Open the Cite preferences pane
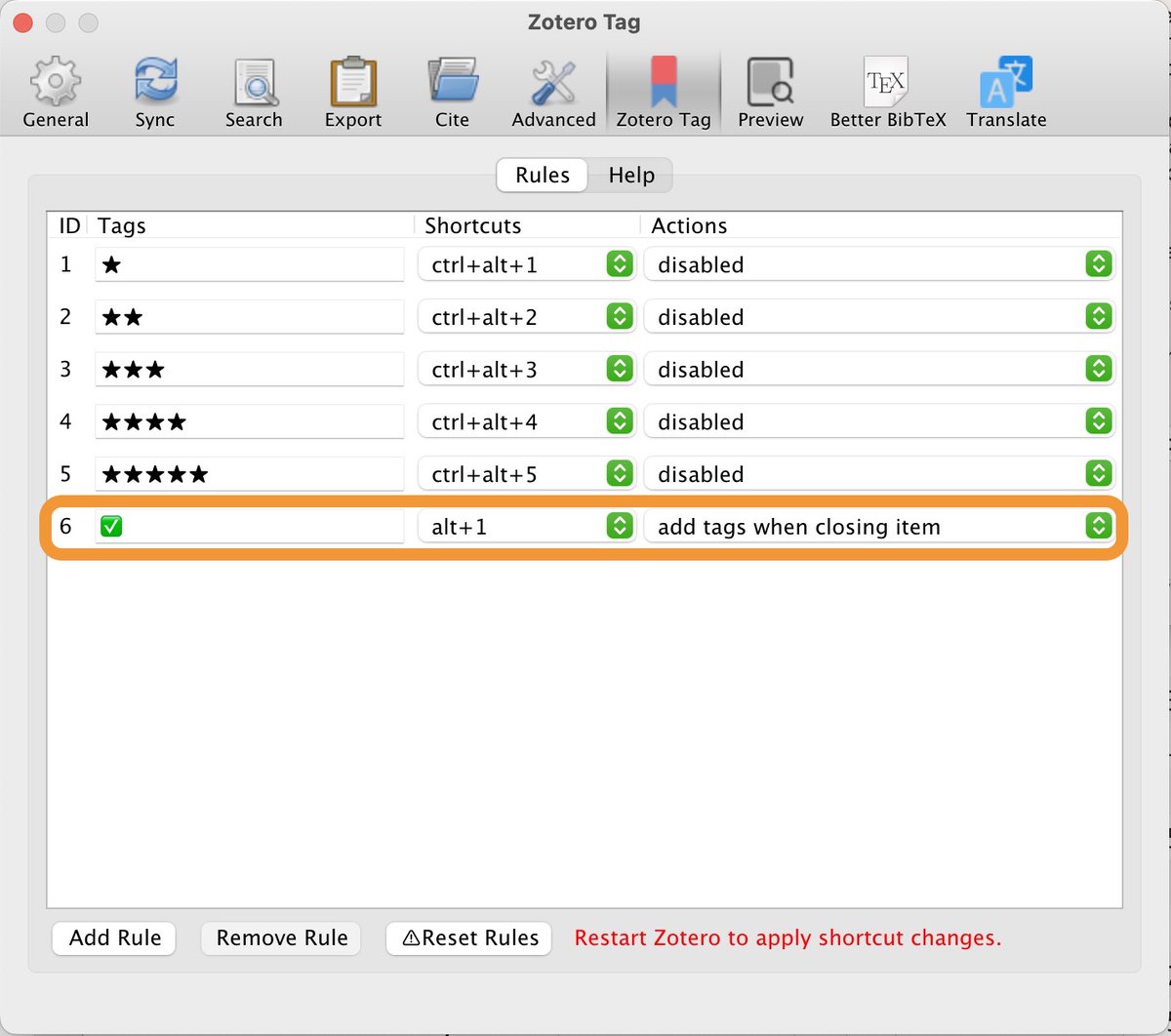The image size is (1171, 1036). pos(452,95)
